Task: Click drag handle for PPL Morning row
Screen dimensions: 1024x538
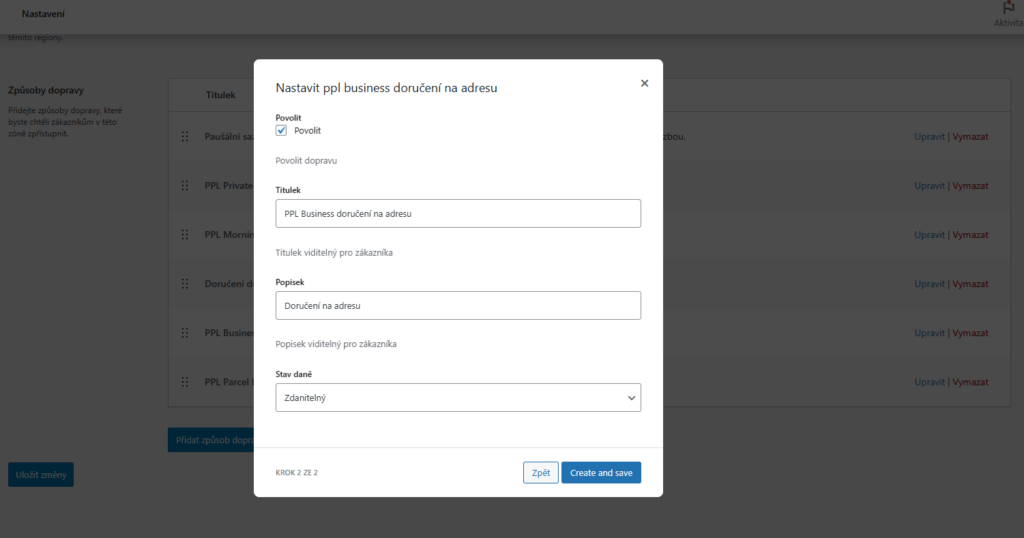Action: coord(185,234)
